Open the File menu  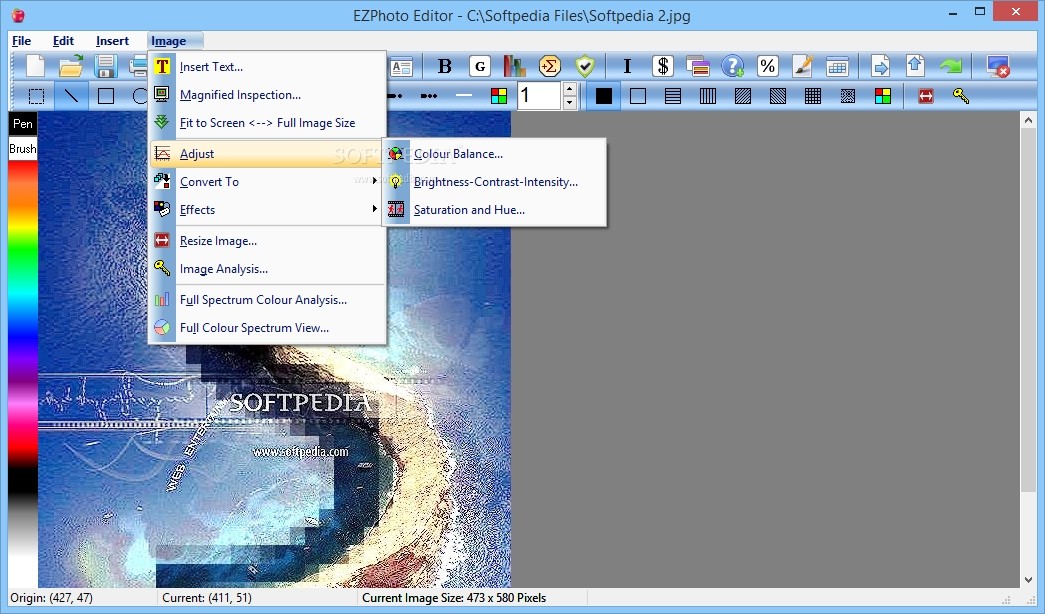coord(21,41)
